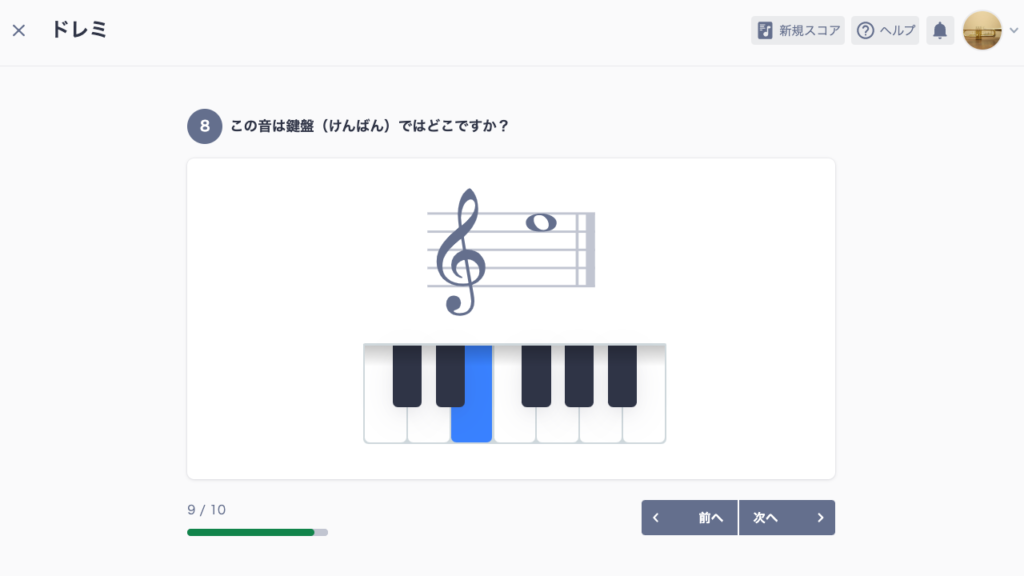Screen dimensions: 1024x576
Task: Open the ヘルプ help menu
Action: point(885,31)
